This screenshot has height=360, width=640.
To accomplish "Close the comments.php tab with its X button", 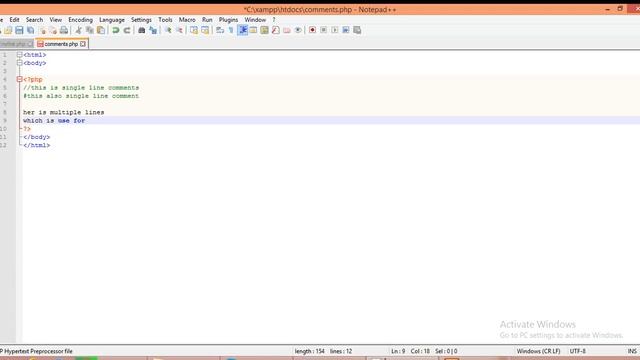I will click(x=83, y=44).
